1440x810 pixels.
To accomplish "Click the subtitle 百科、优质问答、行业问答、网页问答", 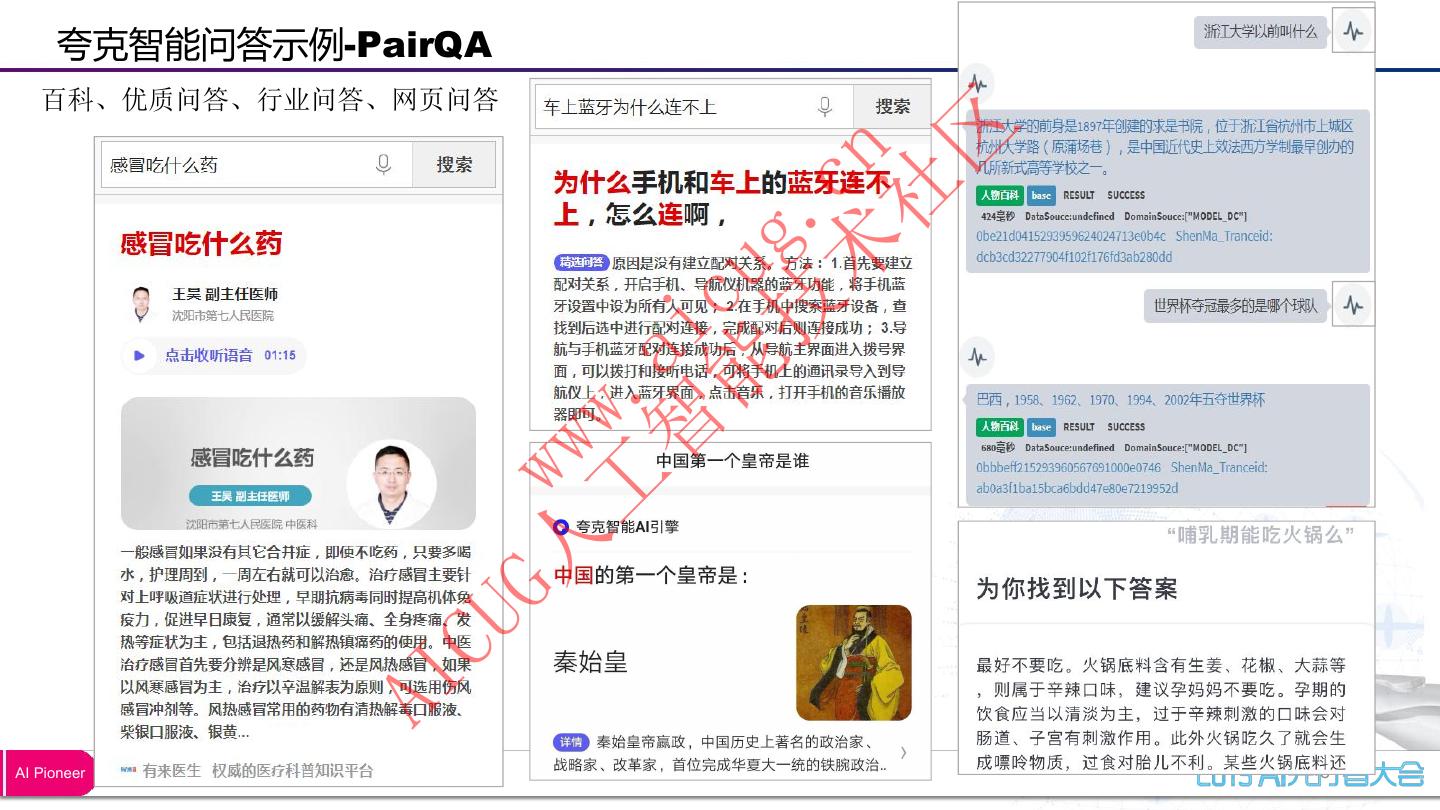I will pyautogui.click(x=270, y=100).
